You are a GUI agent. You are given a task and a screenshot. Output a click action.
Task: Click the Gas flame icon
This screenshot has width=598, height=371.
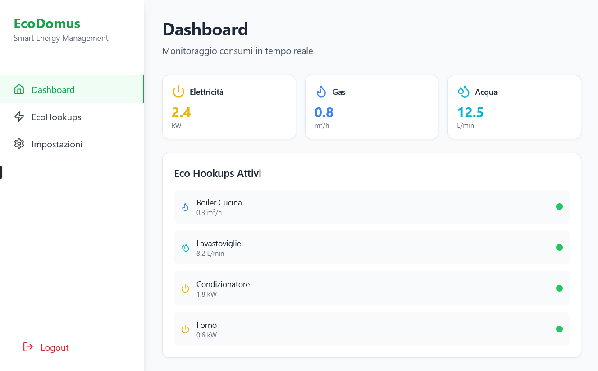point(321,92)
